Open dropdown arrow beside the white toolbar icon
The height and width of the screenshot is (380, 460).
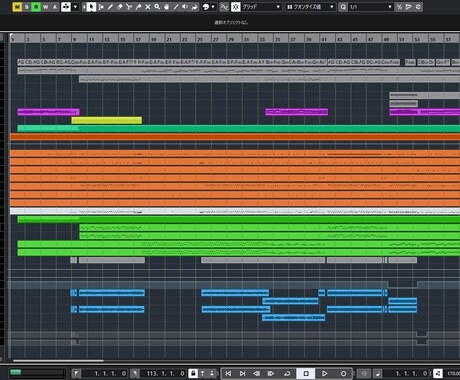pos(76,7)
